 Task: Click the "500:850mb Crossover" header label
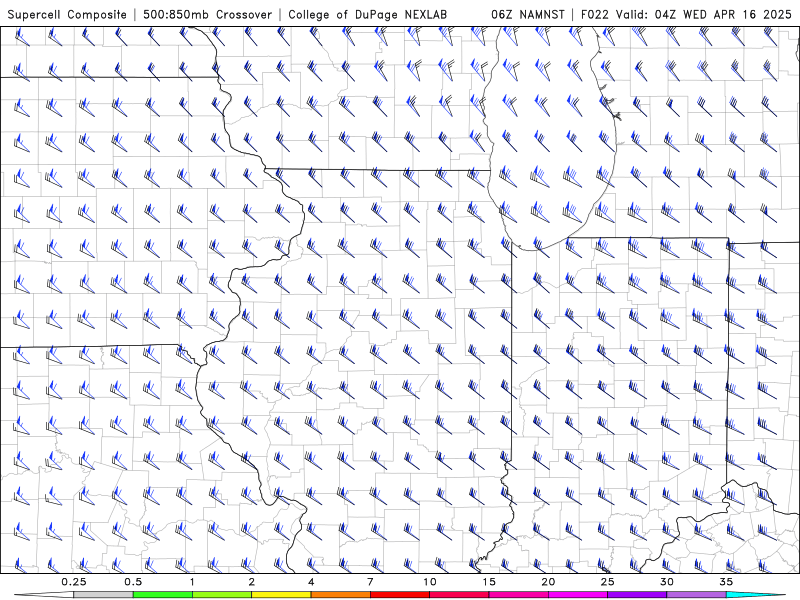pos(208,14)
